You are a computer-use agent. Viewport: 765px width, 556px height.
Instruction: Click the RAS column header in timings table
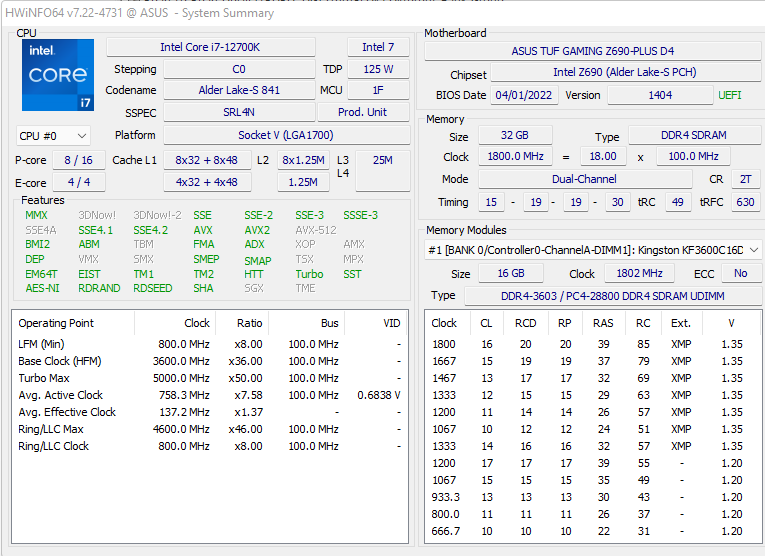point(603,323)
